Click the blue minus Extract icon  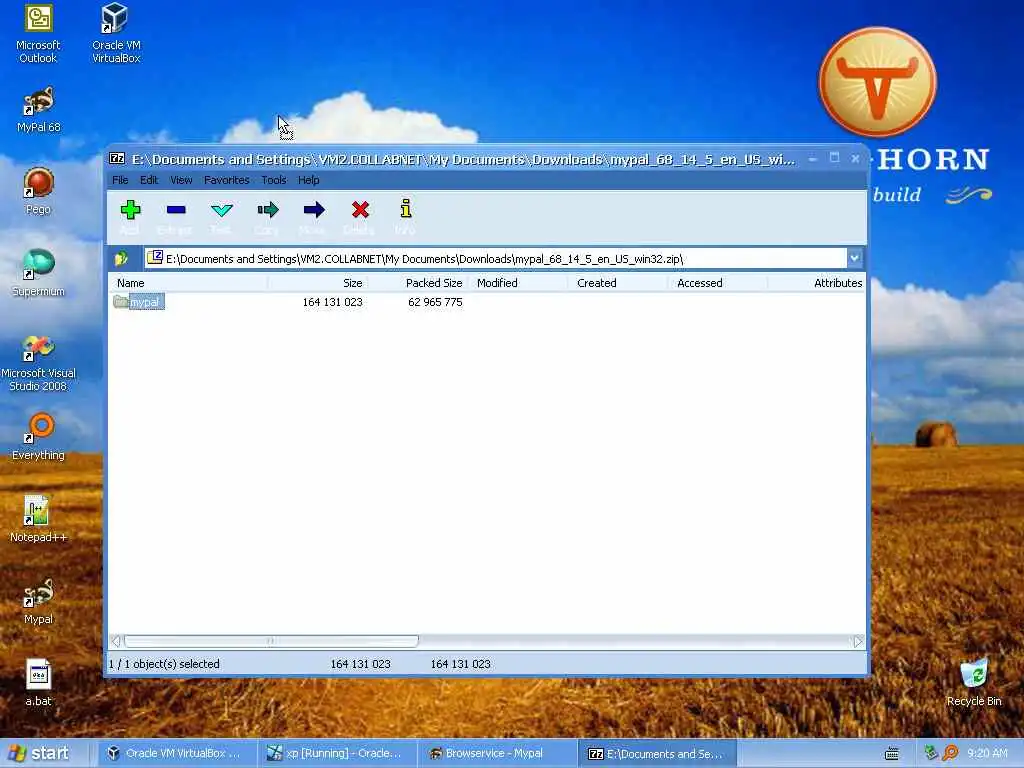[176, 210]
